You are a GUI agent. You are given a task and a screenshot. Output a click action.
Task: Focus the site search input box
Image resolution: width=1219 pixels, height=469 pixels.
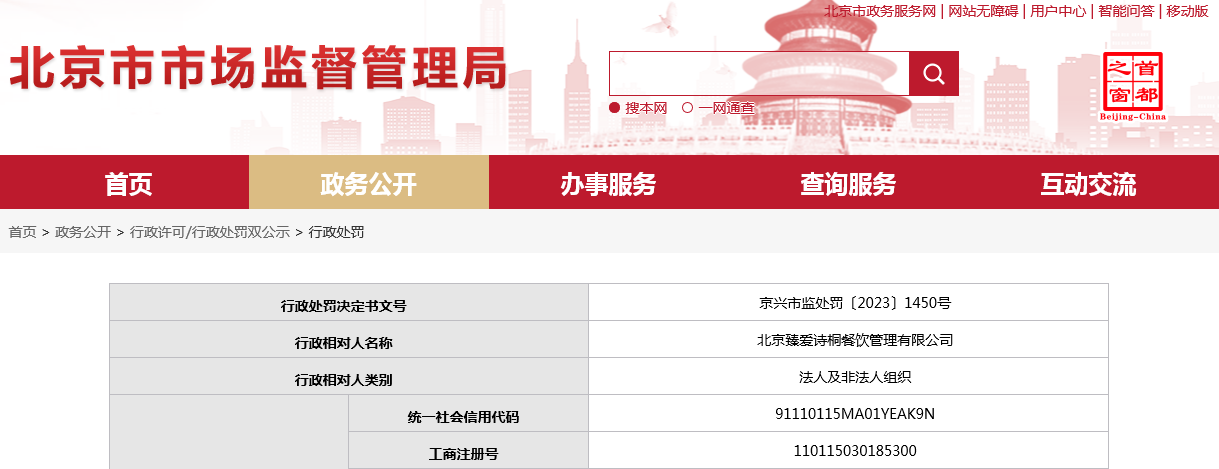pos(759,74)
